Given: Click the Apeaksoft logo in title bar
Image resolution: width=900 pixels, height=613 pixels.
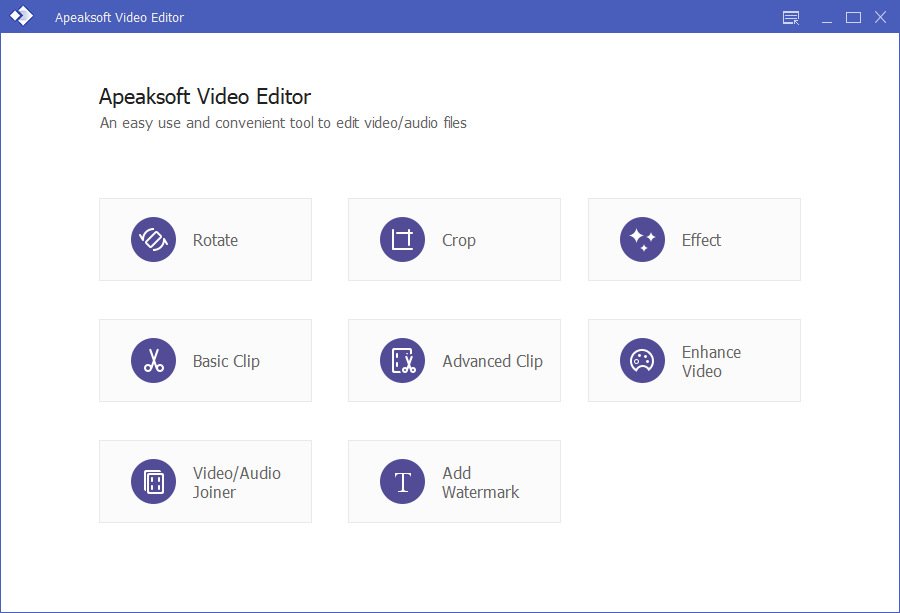Looking at the screenshot, I should (x=21, y=16).
